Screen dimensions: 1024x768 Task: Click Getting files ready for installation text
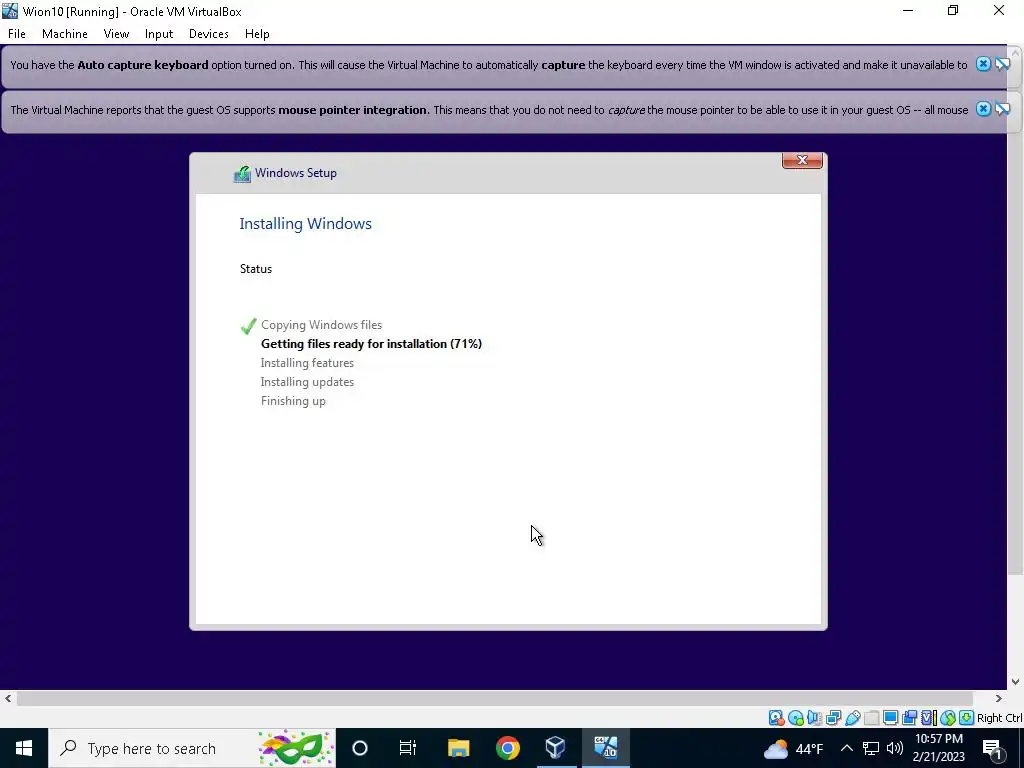tap(371, 344)
